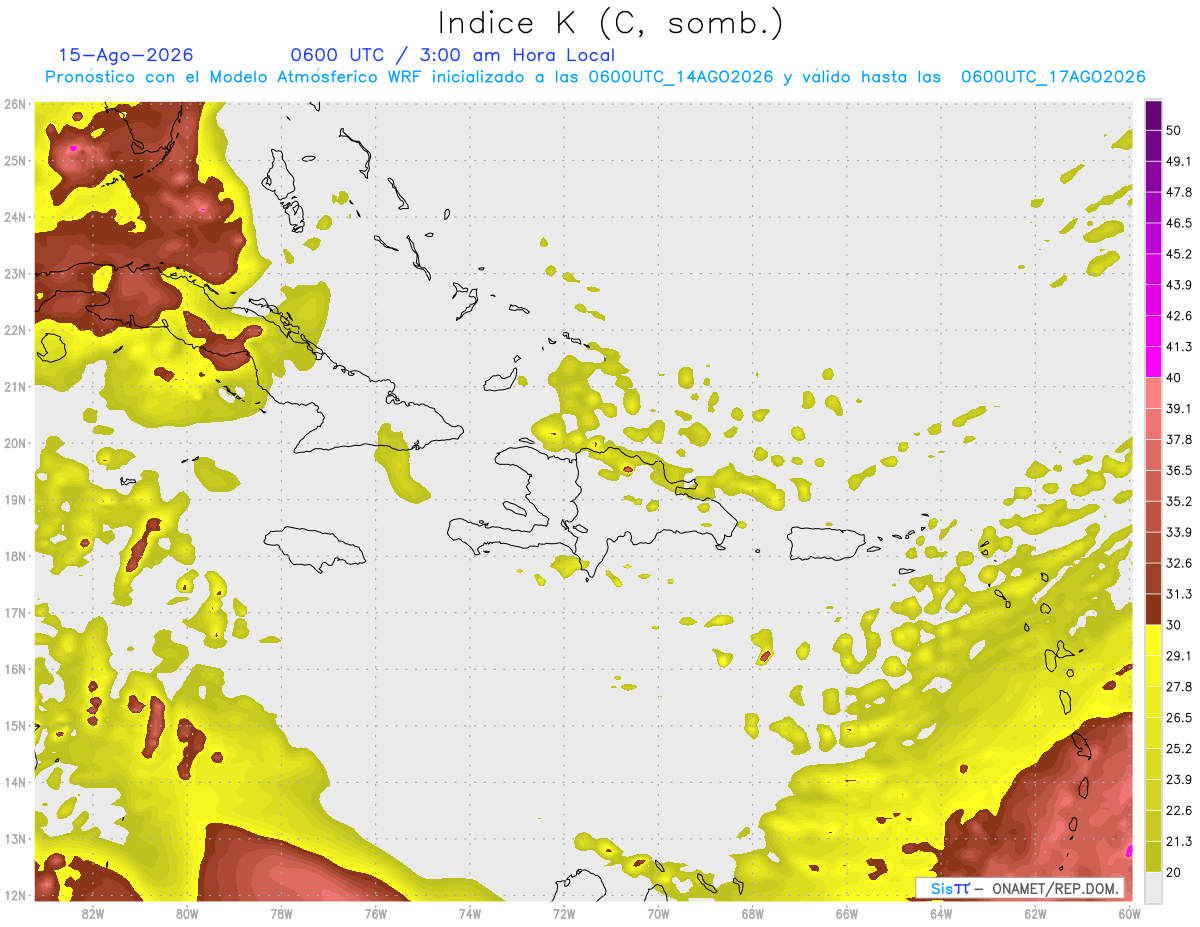Click the 66W longitude label

coord(846,914)
